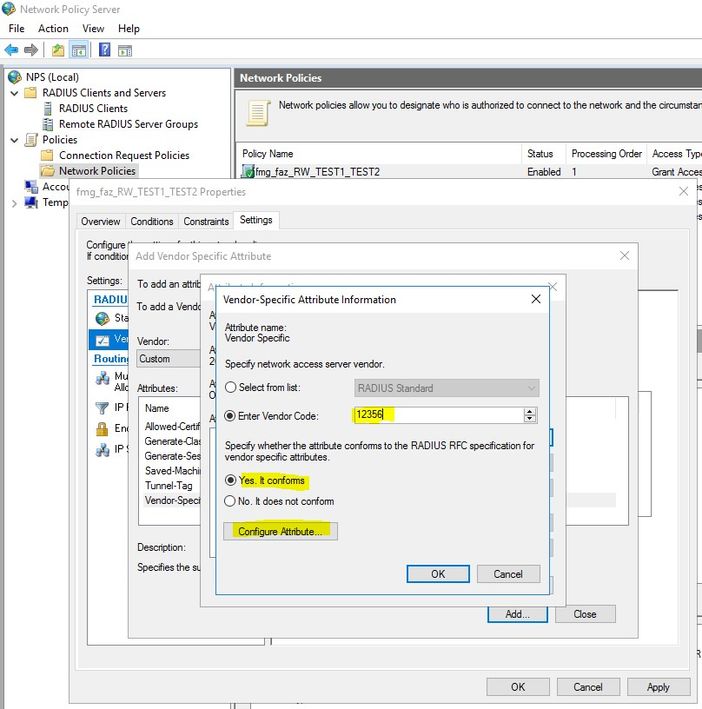Click the Back arrow toolbar icon

[11, 50]
